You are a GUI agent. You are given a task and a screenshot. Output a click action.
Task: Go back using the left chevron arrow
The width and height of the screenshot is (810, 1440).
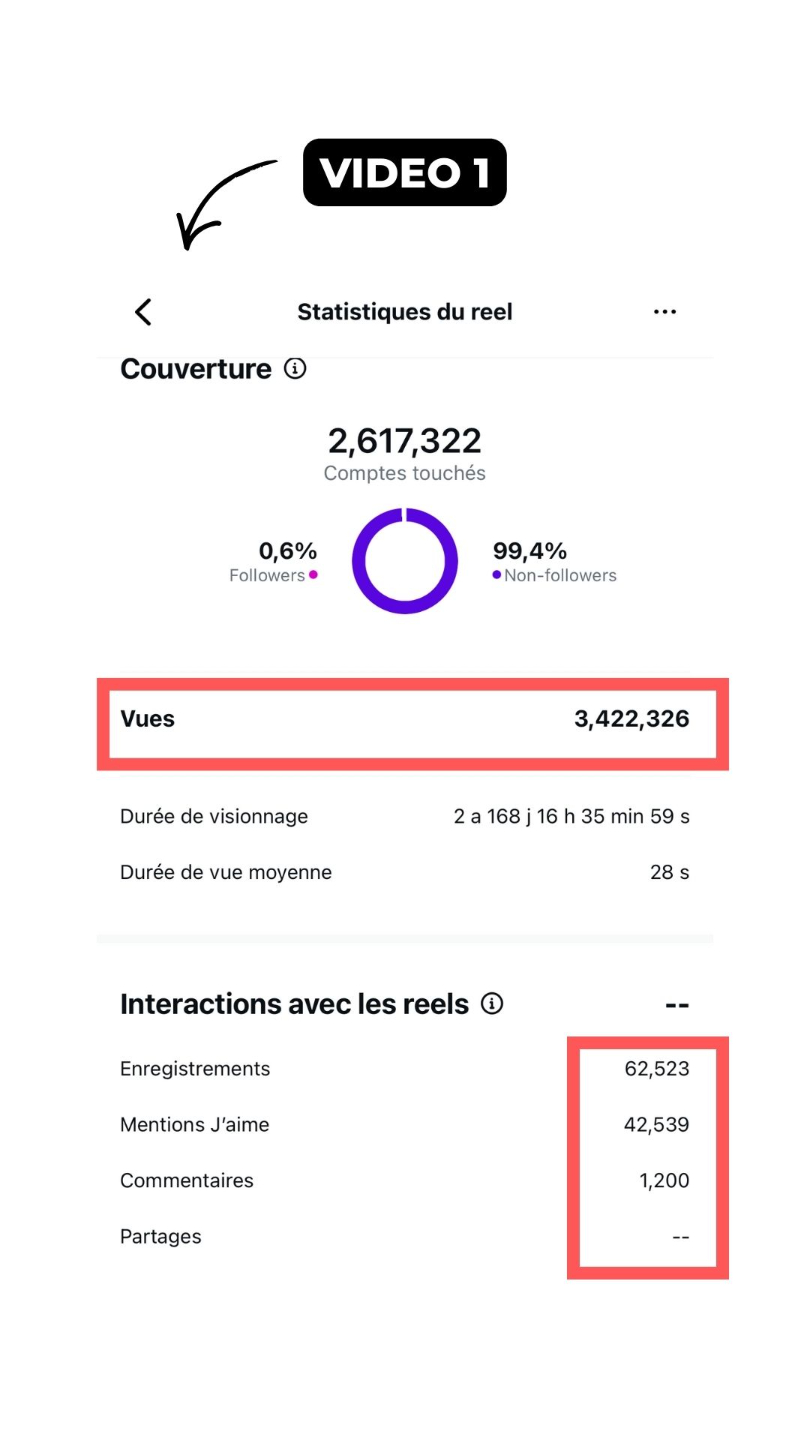coord(143,312)
